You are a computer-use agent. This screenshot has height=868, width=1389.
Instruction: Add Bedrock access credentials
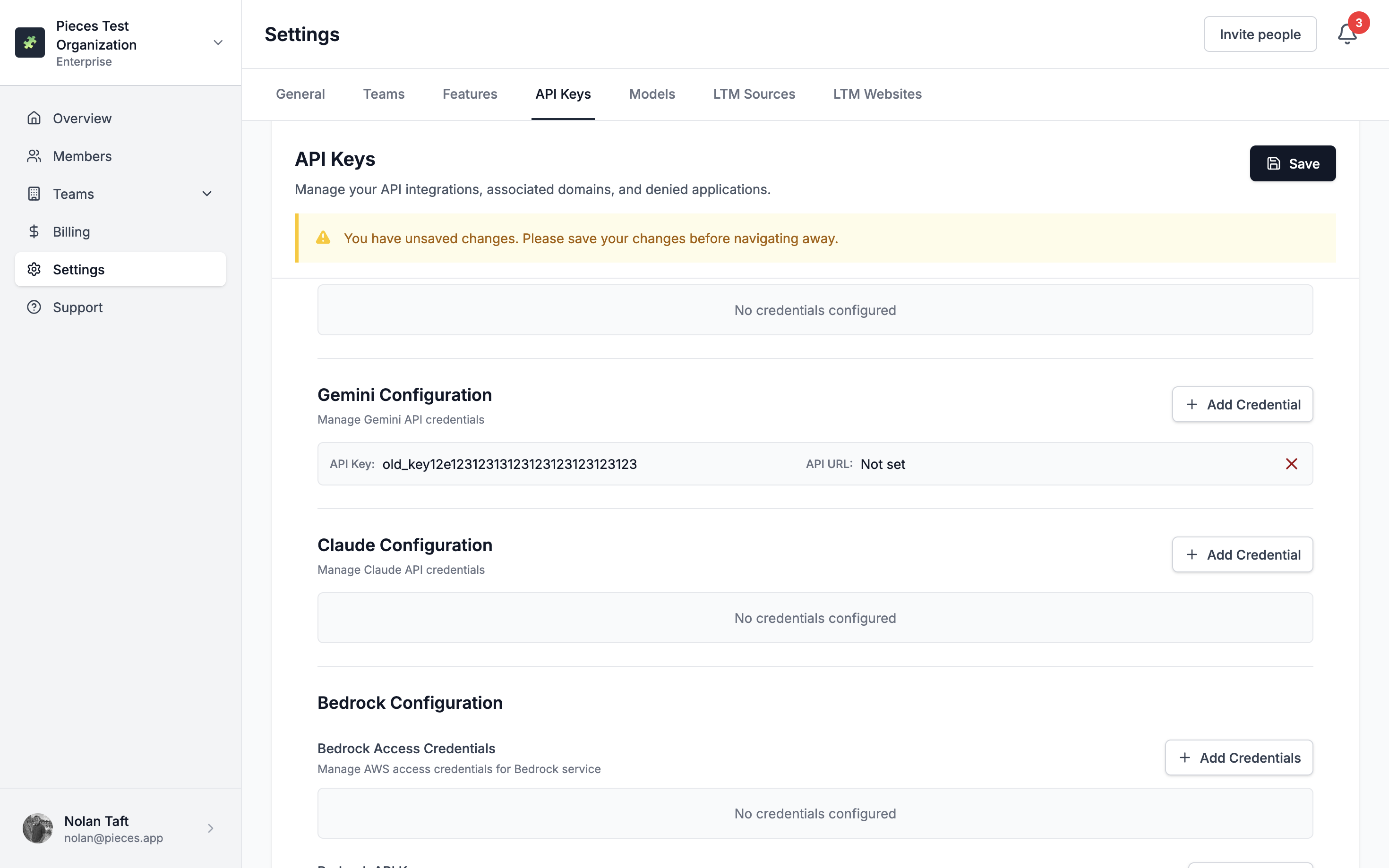click(1238, 758)
